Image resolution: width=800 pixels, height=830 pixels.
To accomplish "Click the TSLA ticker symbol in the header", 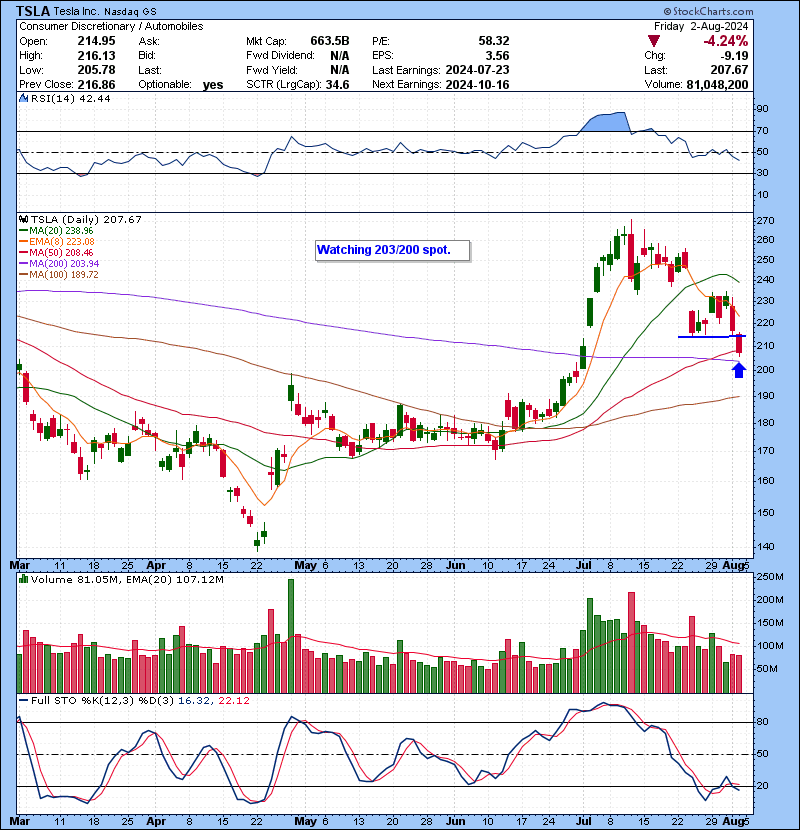I will coord(33,11).
